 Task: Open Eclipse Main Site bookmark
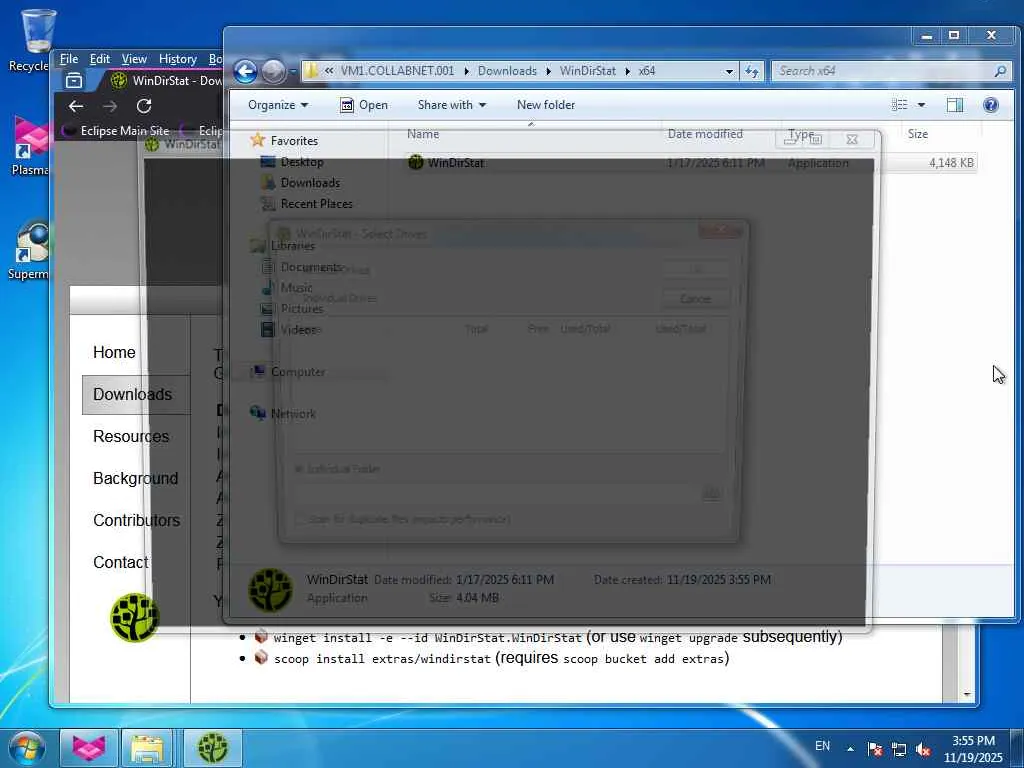(x=118, y=131)
